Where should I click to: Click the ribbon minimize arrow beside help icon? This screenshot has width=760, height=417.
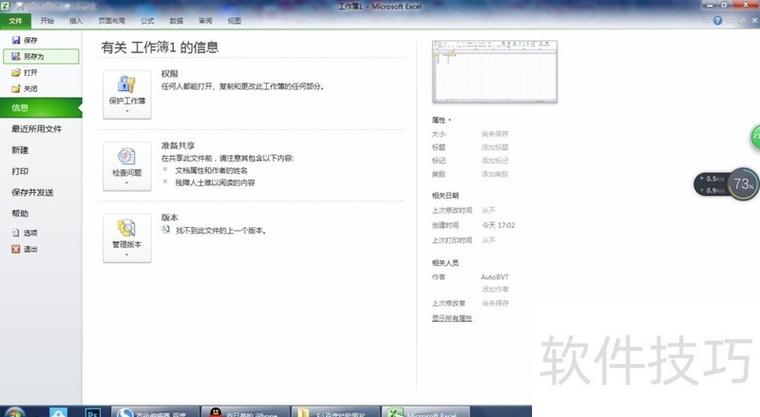click(x=705, y=21)
